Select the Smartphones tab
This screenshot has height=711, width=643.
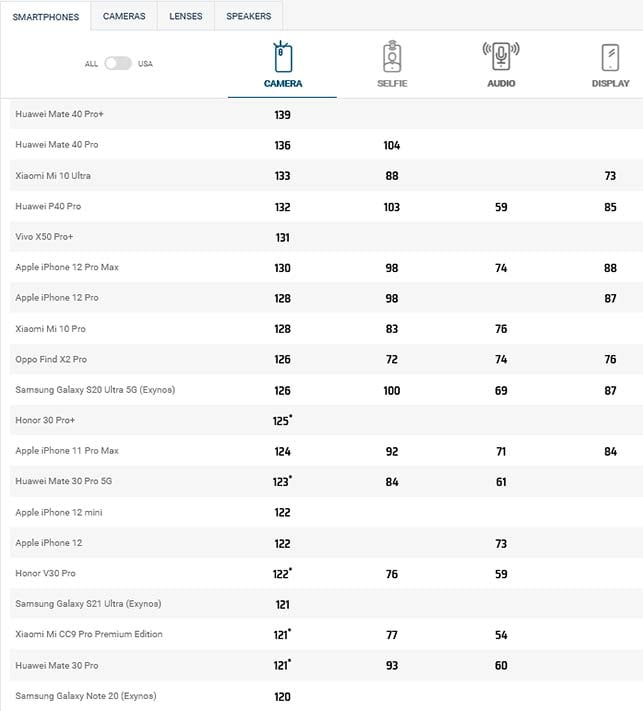45,17
